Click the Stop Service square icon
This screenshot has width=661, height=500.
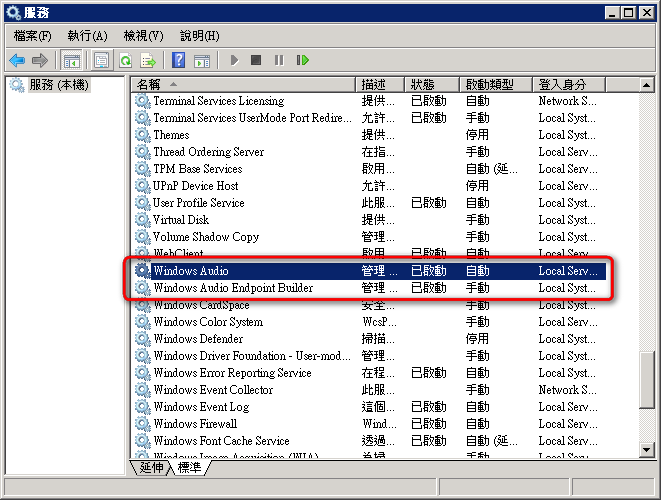[256, 60]
